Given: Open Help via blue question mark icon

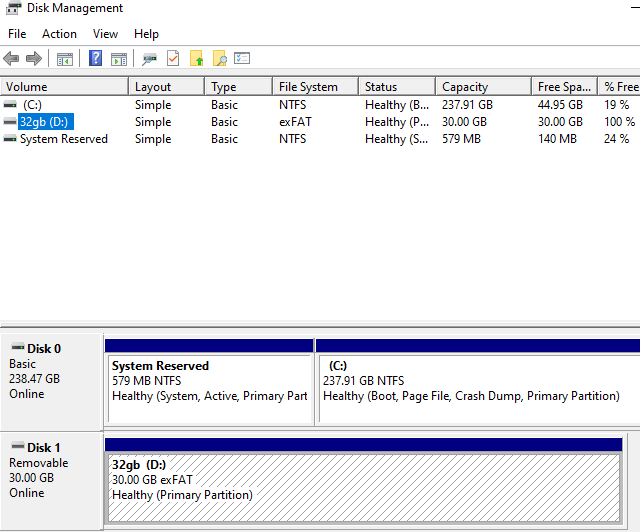Looking at the screenshot, I should click(96, 58).
